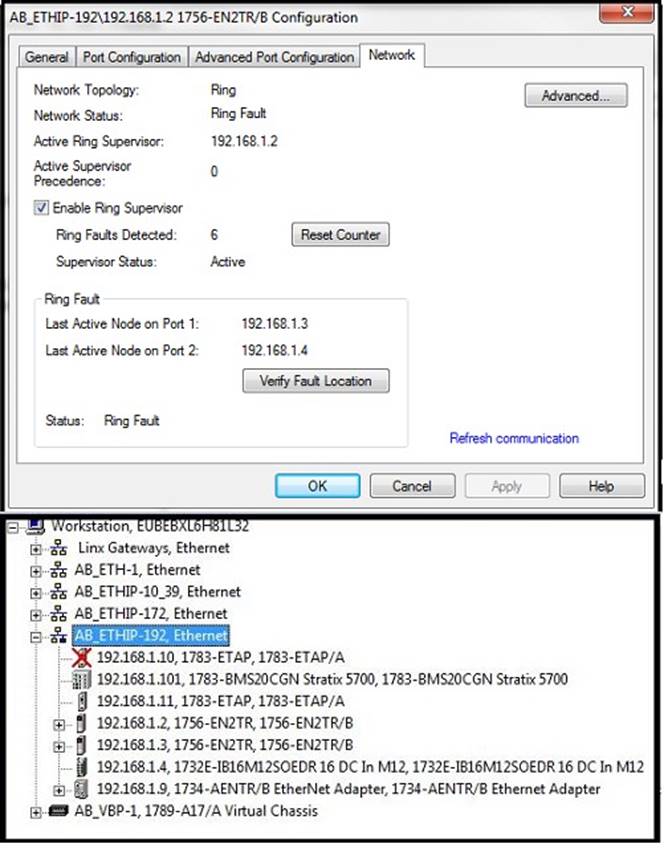Confirm the dialog with OK
The image size is (664, 848).
click(317, 486)
